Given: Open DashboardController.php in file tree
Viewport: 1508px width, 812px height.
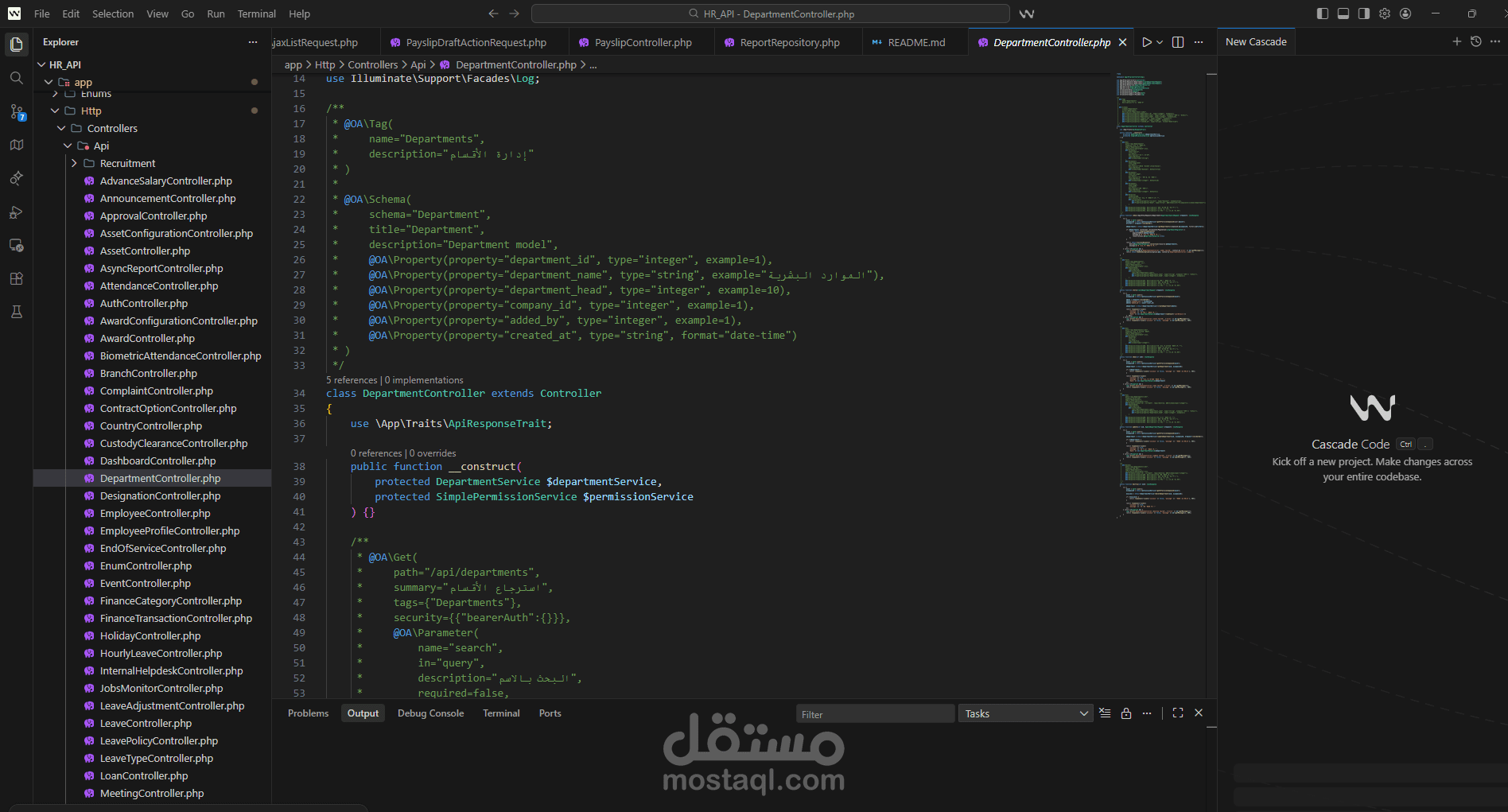Looking at the screenshot, I should pyautogui.click(x=157, y=460).
